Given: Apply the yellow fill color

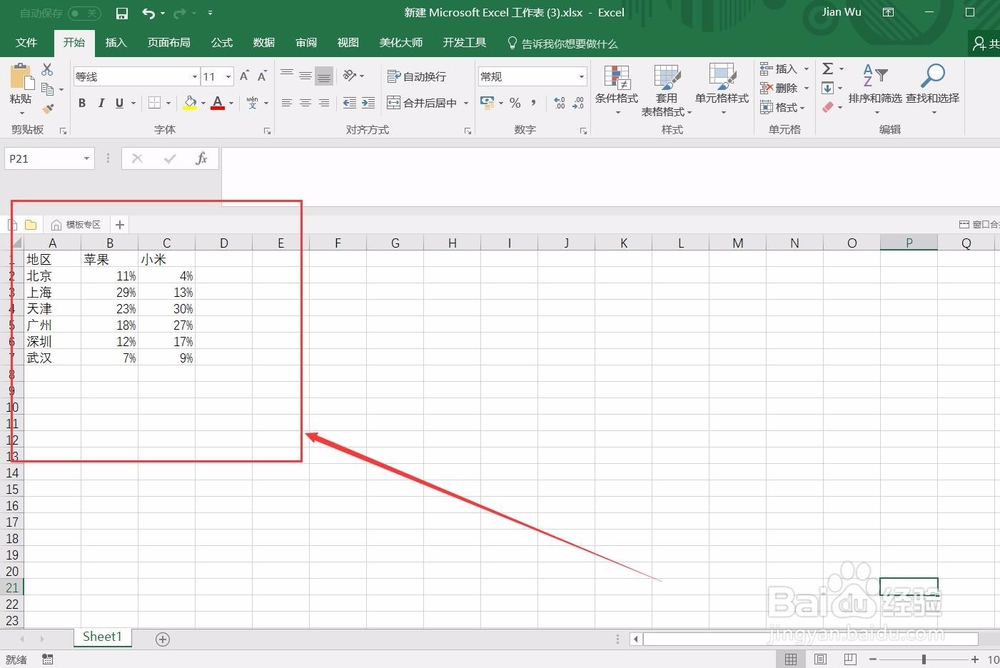Looking at the screenshot, I should click(x=190, y=103).
